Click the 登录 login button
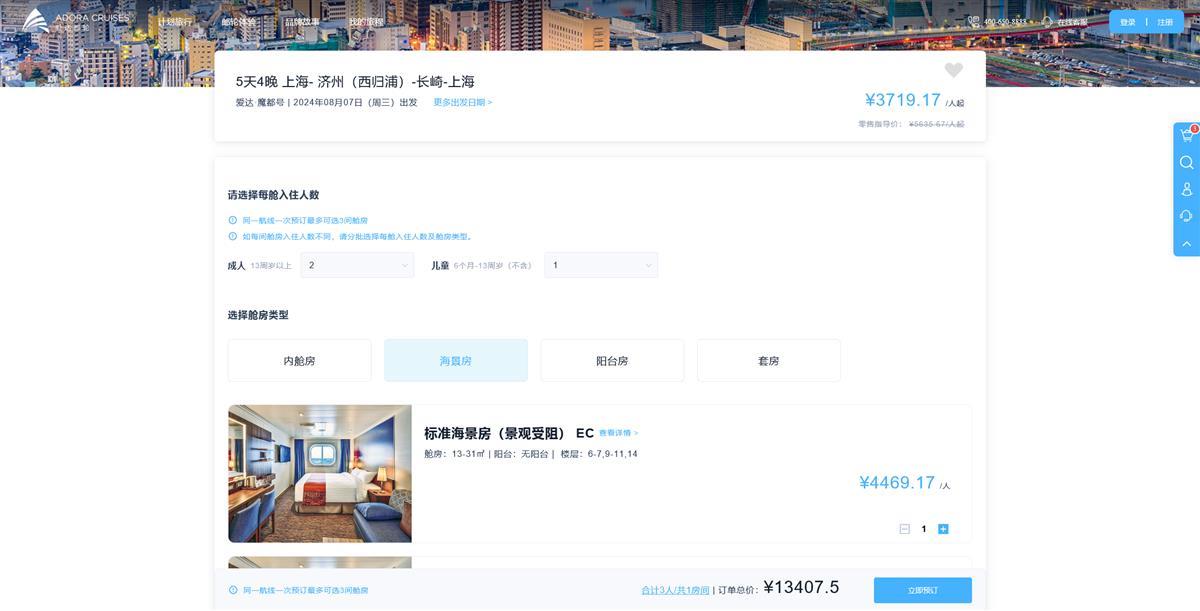Viewport: 1200px width, 611px height. [1127, 22]
